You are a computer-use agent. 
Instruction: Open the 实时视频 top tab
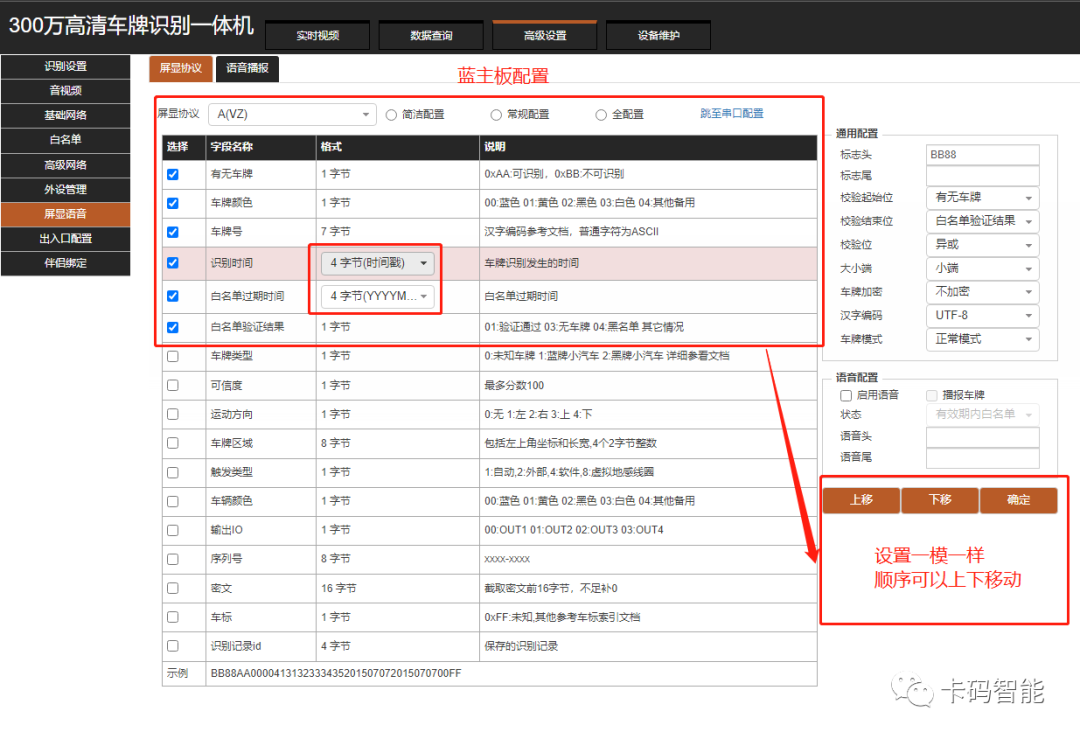coord(318,36)
